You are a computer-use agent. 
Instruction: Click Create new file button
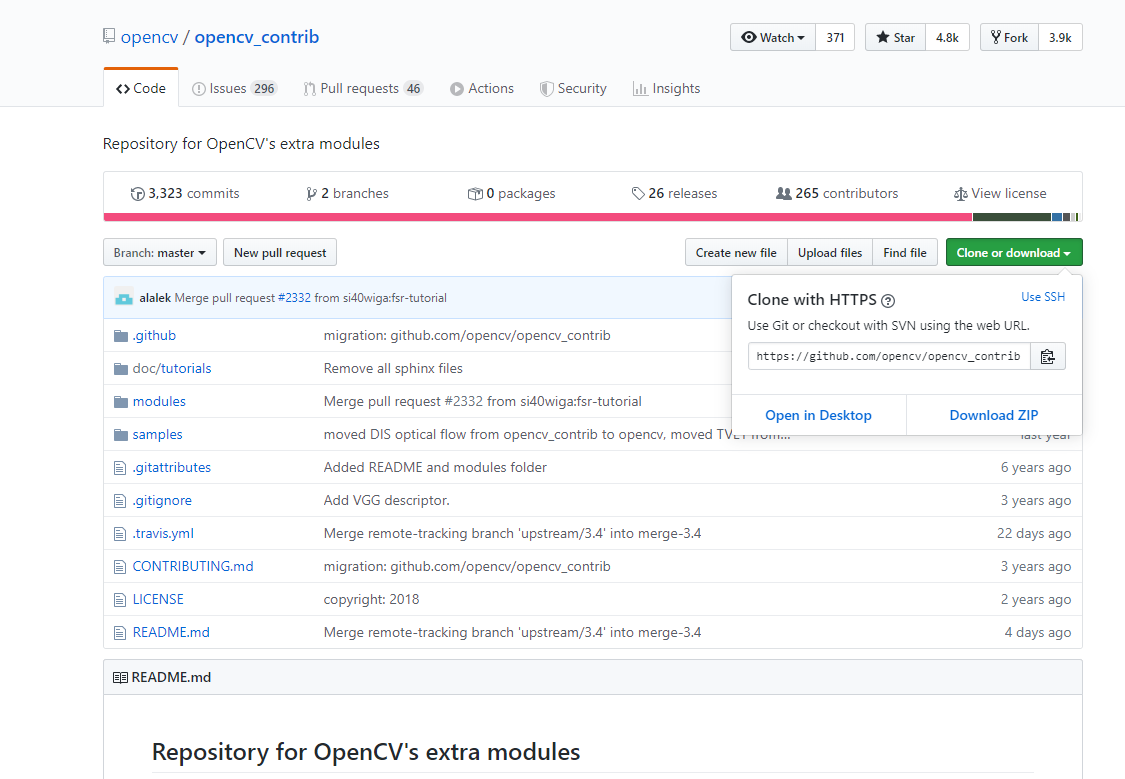736,252
